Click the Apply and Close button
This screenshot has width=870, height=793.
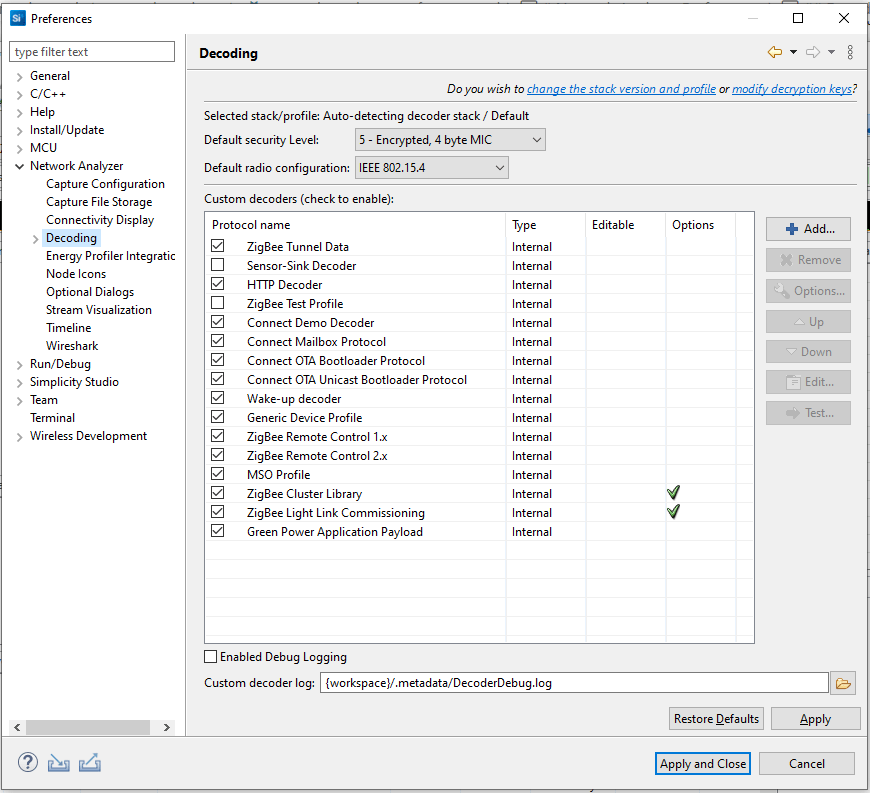[x=702, y=763]
